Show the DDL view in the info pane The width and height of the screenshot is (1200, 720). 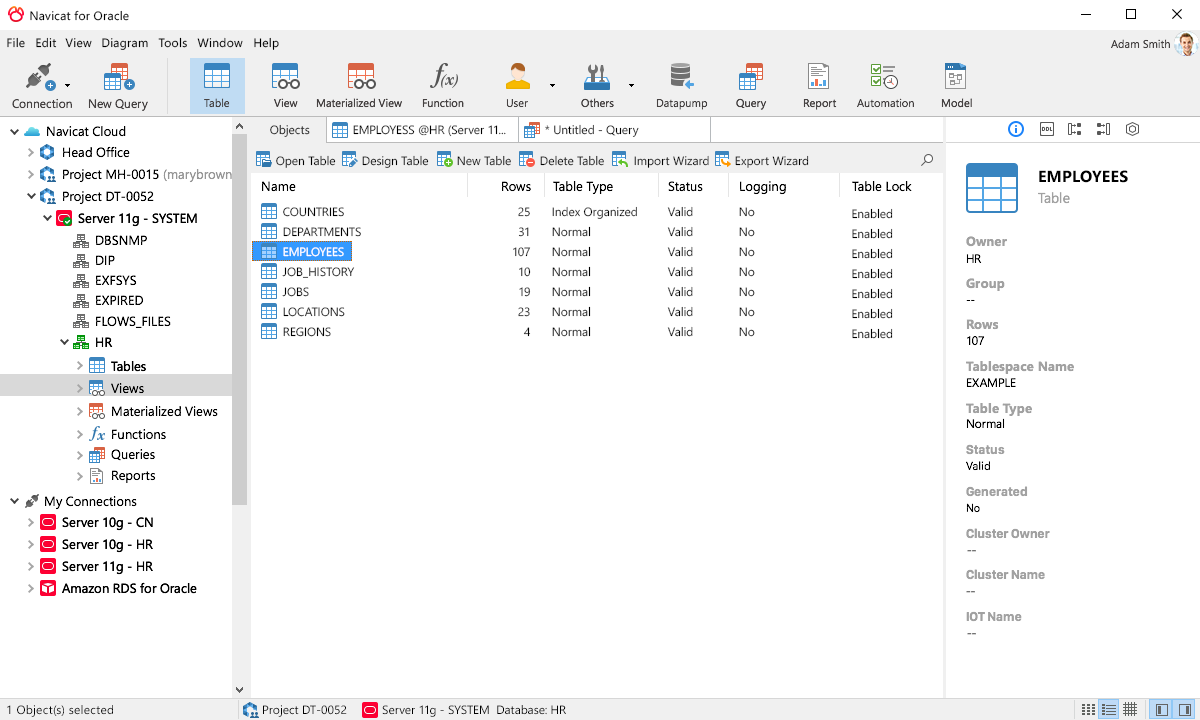[1046, 129]
